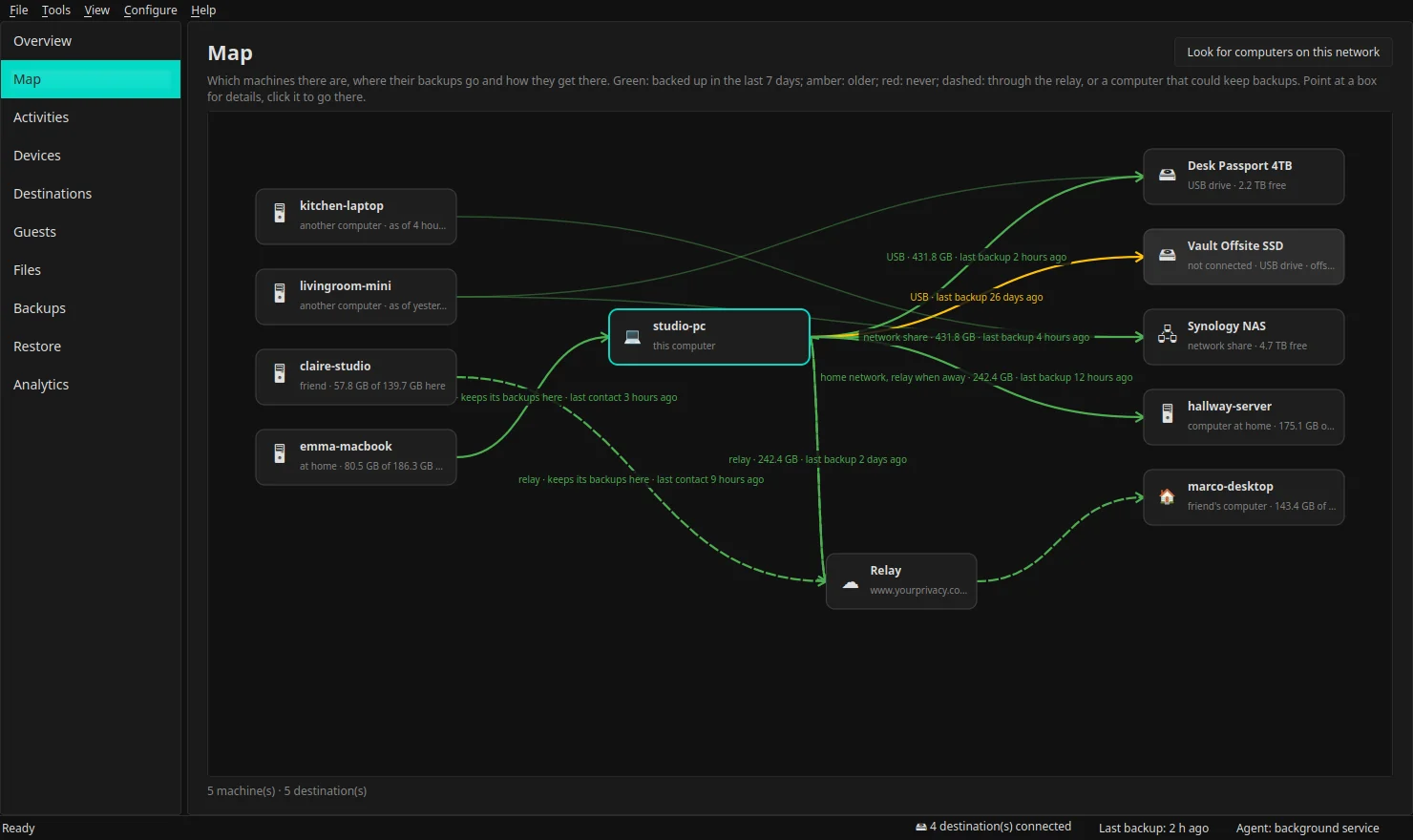Image resolution: width=1413 pixels, height=840 pixels.
Task: Select Map in the sidebar
Action: pos(91,79)
